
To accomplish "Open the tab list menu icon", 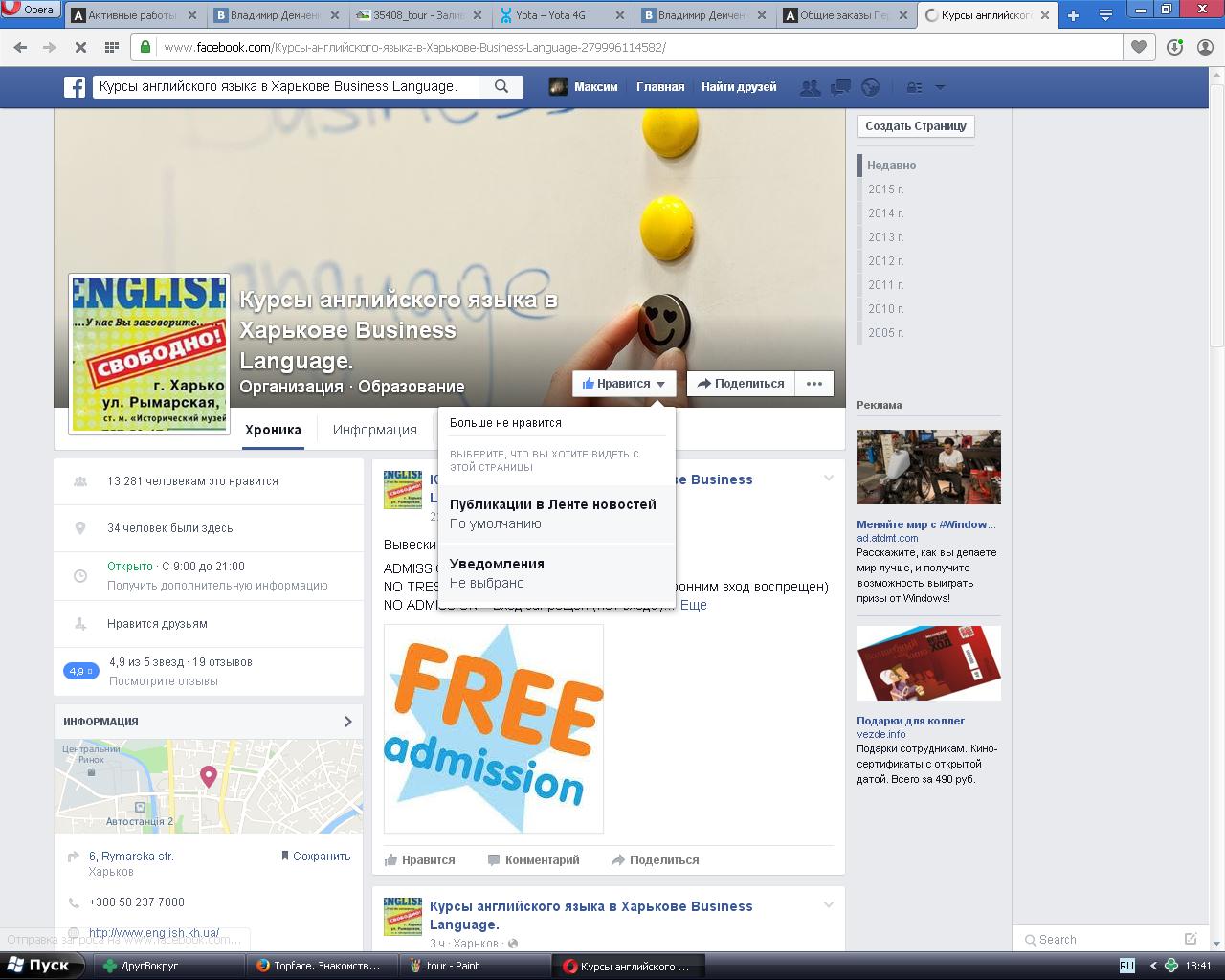I will point(1105,15).
